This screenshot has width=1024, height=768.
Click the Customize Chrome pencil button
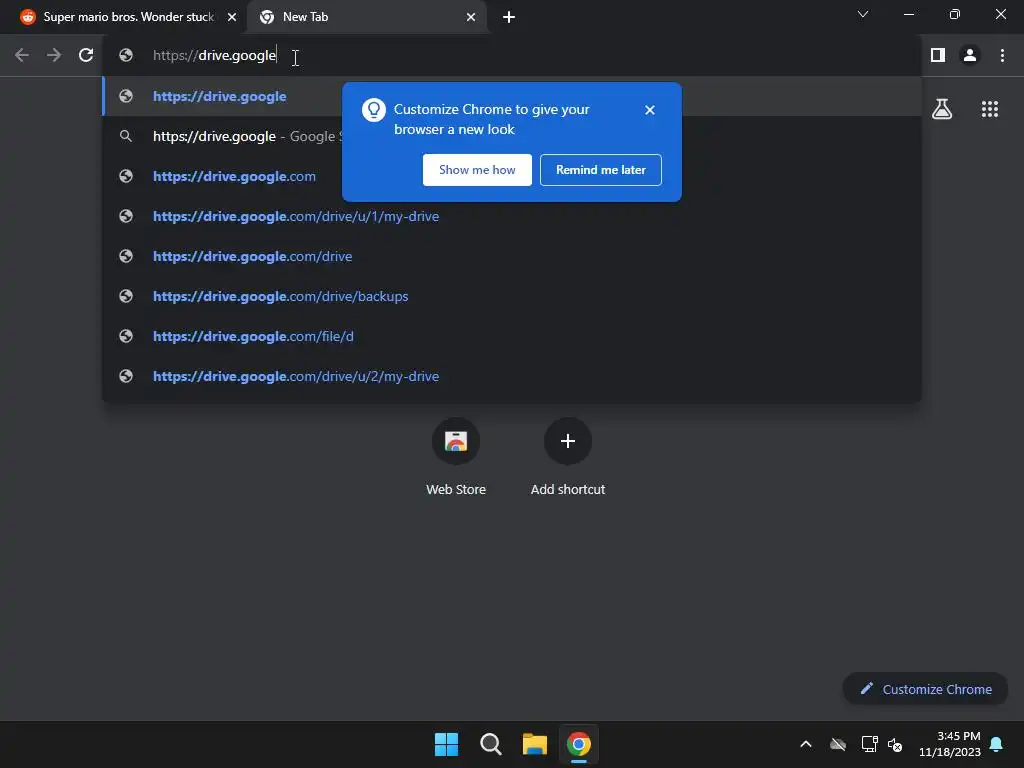[x=925, y=689]
